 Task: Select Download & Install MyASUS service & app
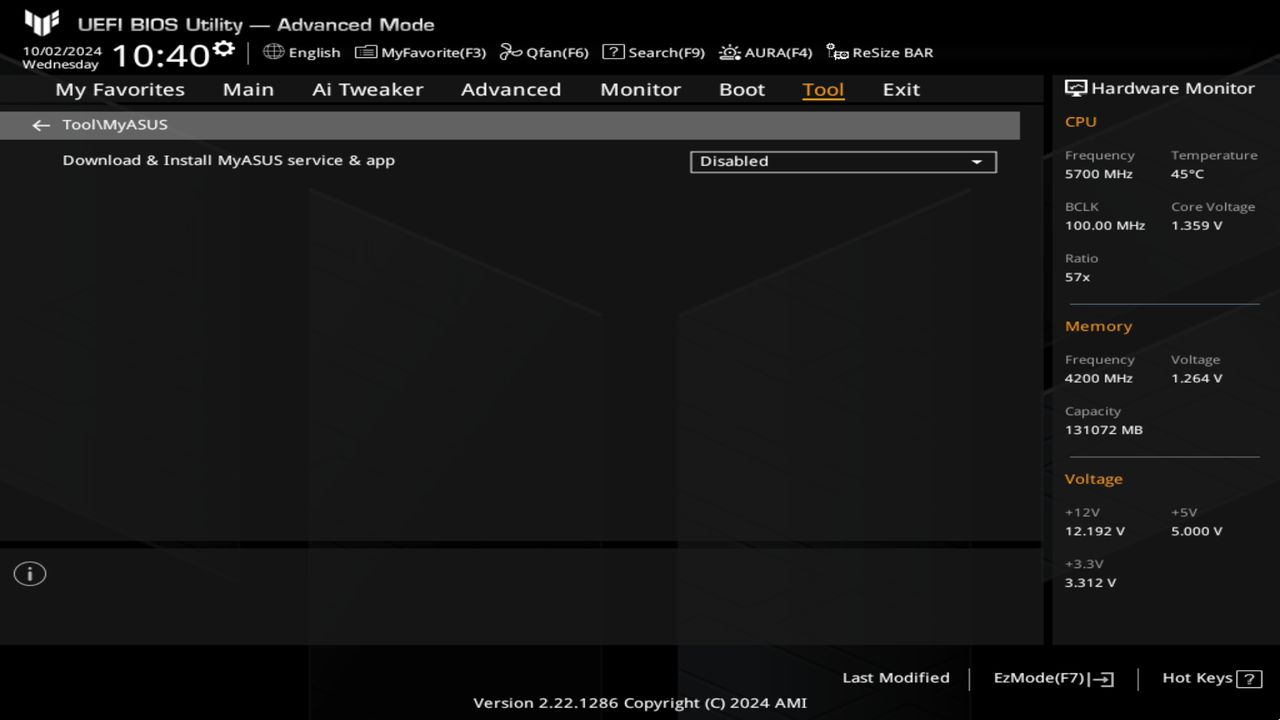[229, 160]
